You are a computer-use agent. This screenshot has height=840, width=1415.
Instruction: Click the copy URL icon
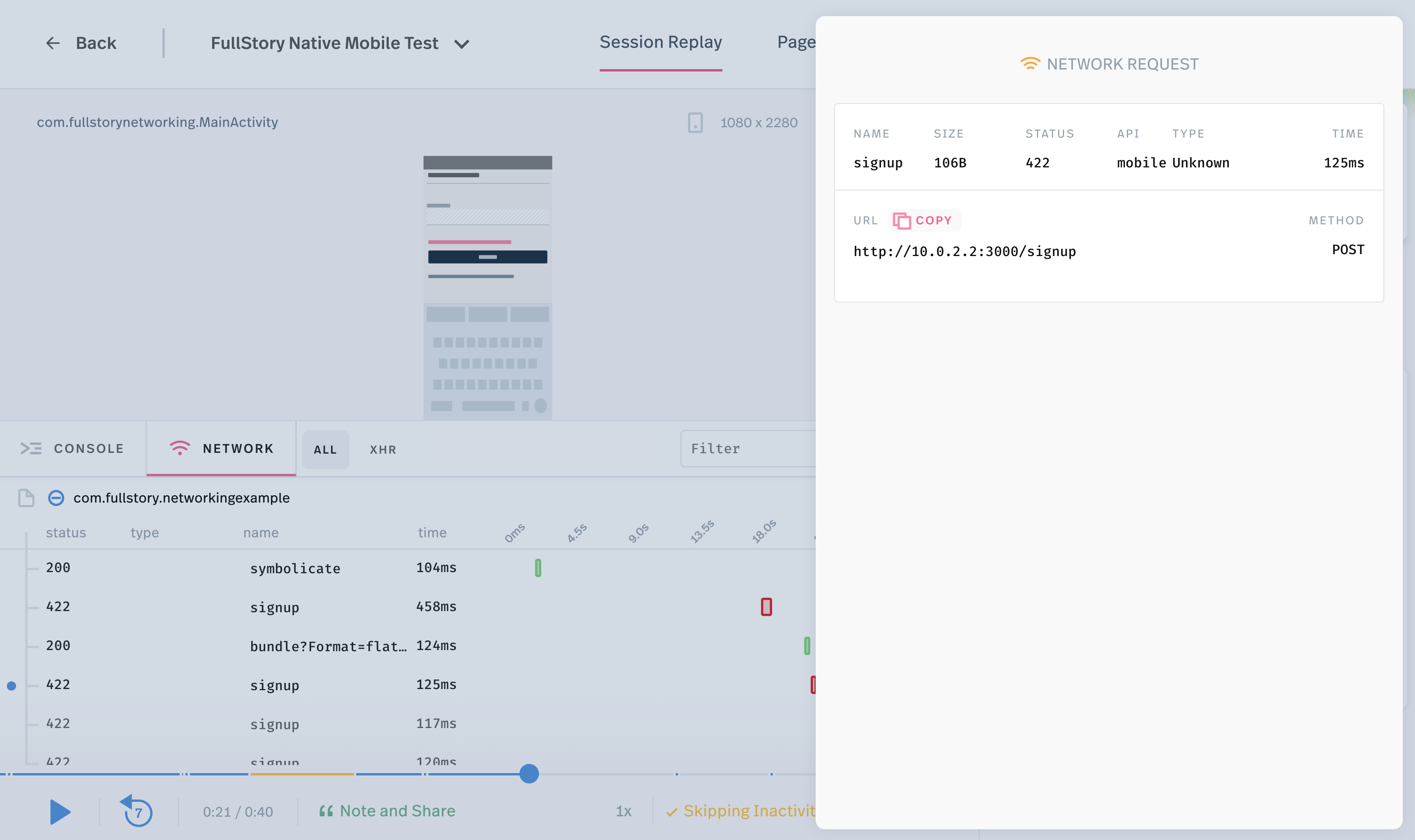coord(902,220)
